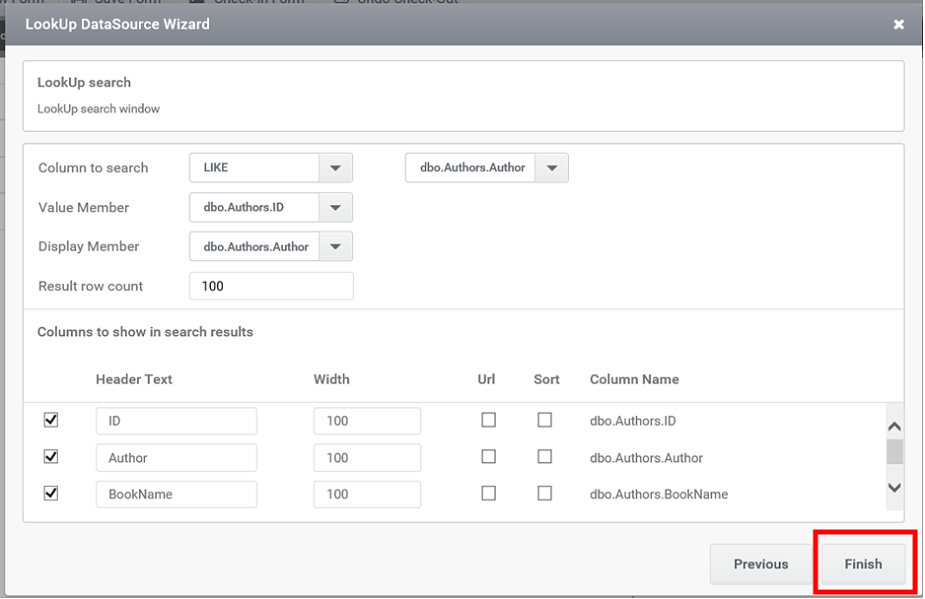Edit the Author header text field
The width and height of the screenshot is (925, 599).
point(176,458)
